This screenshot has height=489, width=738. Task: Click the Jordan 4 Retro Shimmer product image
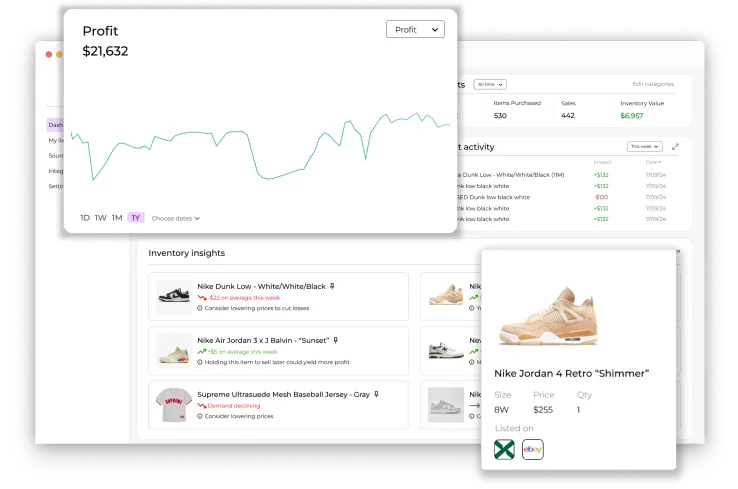549,316
